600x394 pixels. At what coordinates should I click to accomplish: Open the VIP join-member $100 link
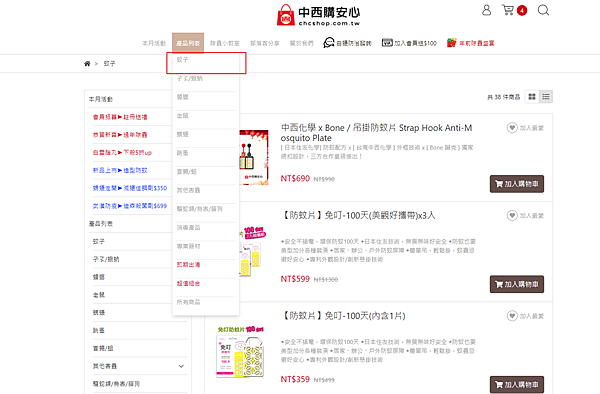[x=409, y=43]
